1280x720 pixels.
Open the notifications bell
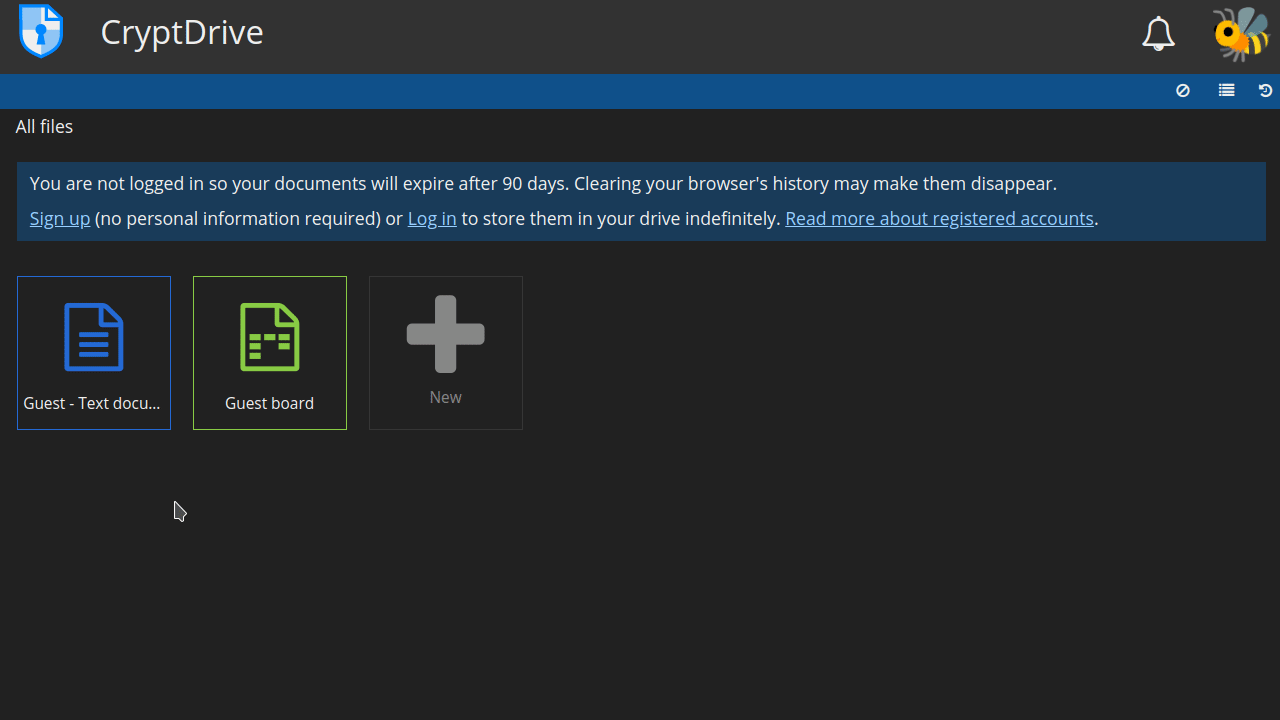click(1158, 34)
